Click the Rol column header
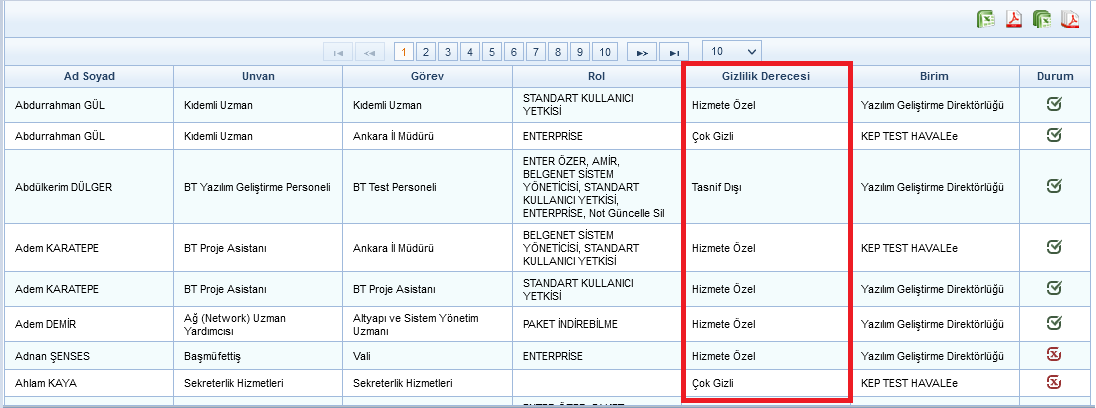 (x=596, y=76)
